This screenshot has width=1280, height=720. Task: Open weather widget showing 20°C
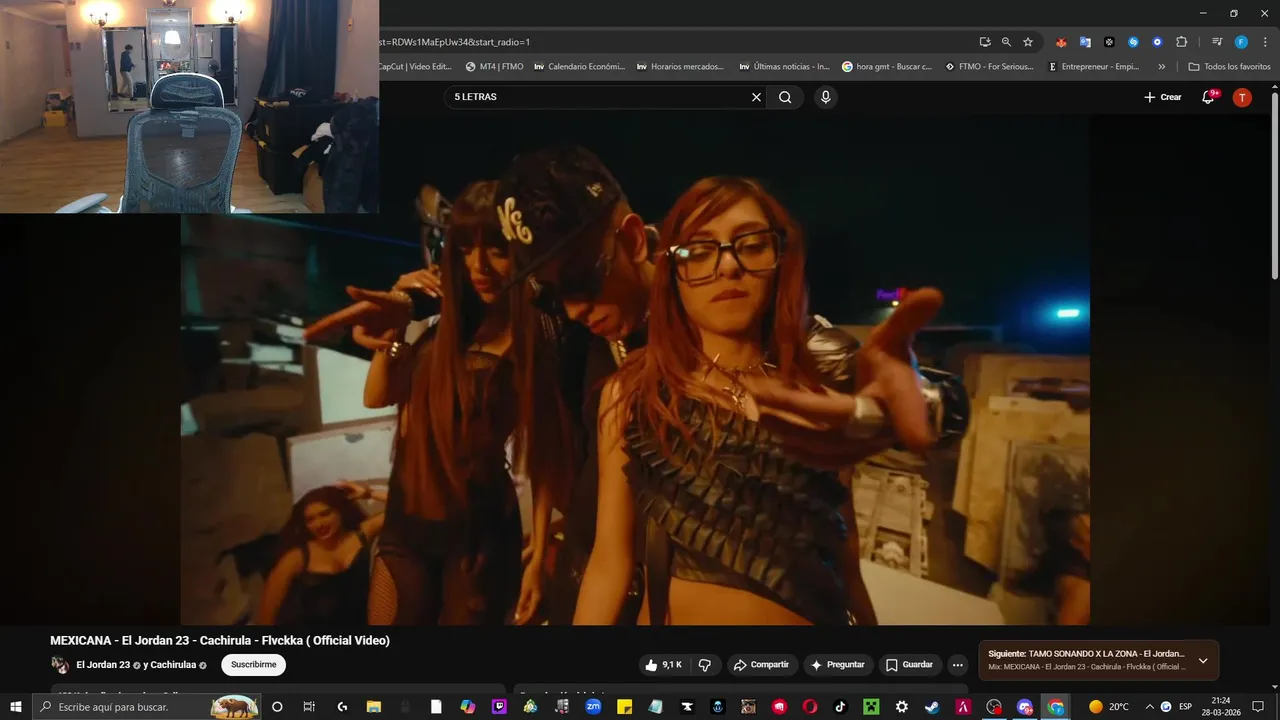[1109, 706]
